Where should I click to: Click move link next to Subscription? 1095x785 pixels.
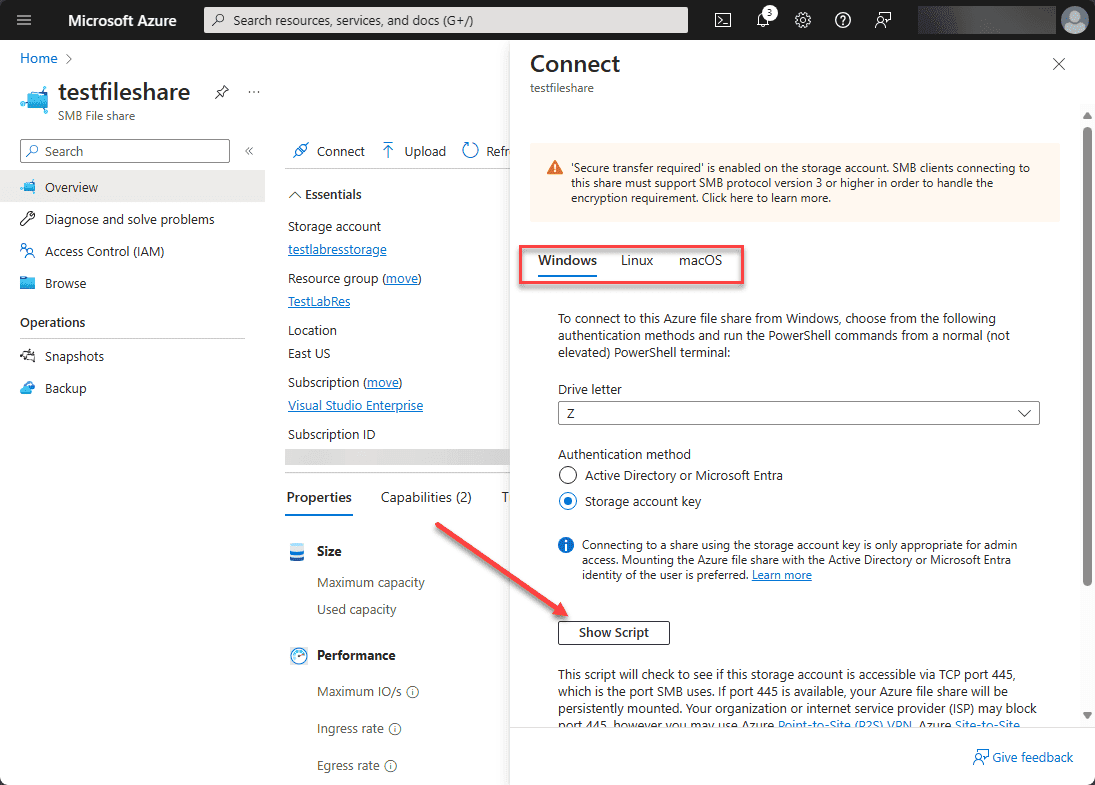coord(383,383)
